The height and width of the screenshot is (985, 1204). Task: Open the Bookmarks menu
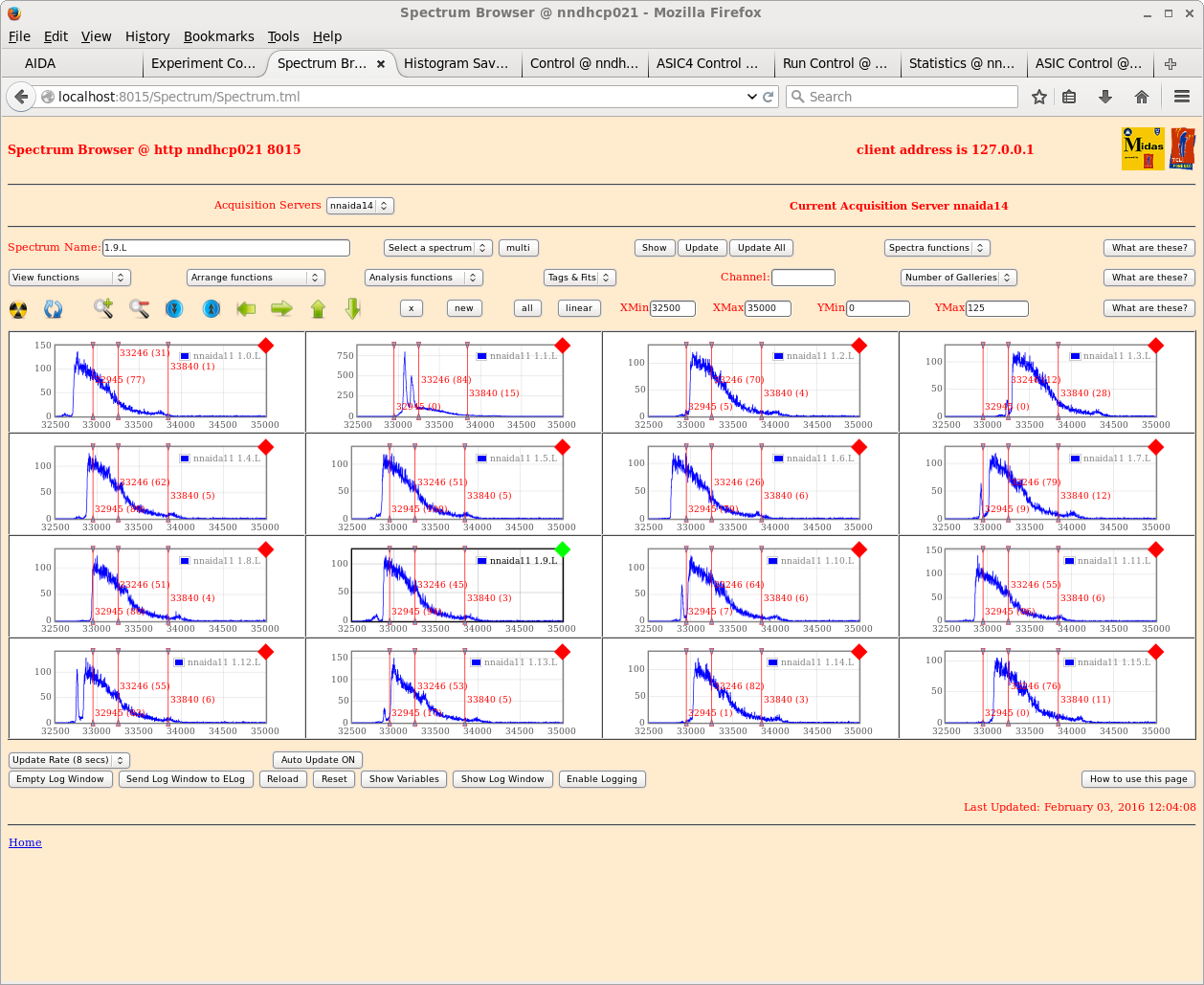click(219, 36)
